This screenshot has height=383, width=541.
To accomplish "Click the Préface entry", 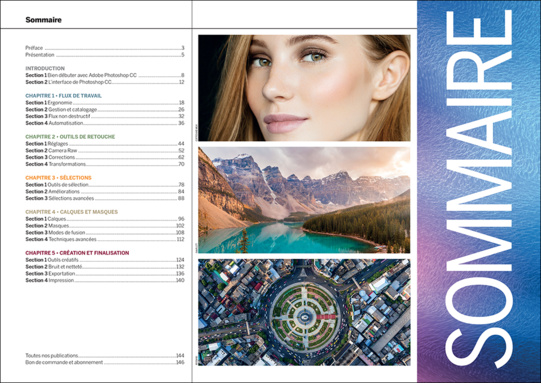I will pos(105,48).
